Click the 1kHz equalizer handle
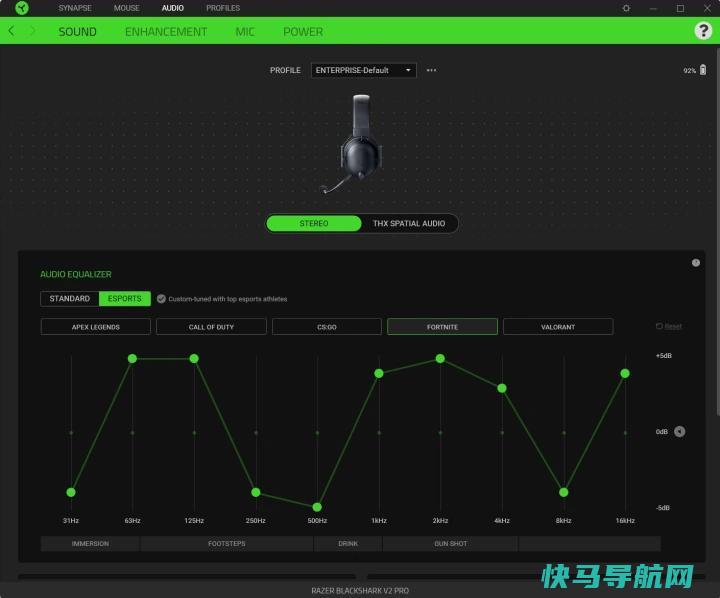This screenshot has height=598, width=720. pos(379,373)
